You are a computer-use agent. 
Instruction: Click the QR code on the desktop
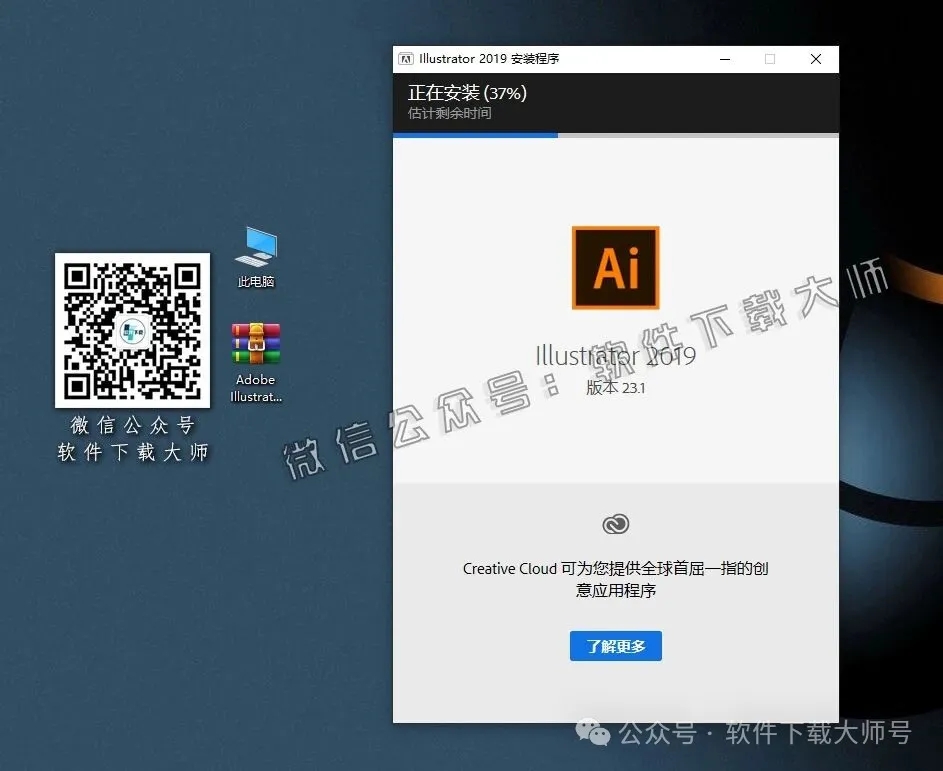[132, 331]
